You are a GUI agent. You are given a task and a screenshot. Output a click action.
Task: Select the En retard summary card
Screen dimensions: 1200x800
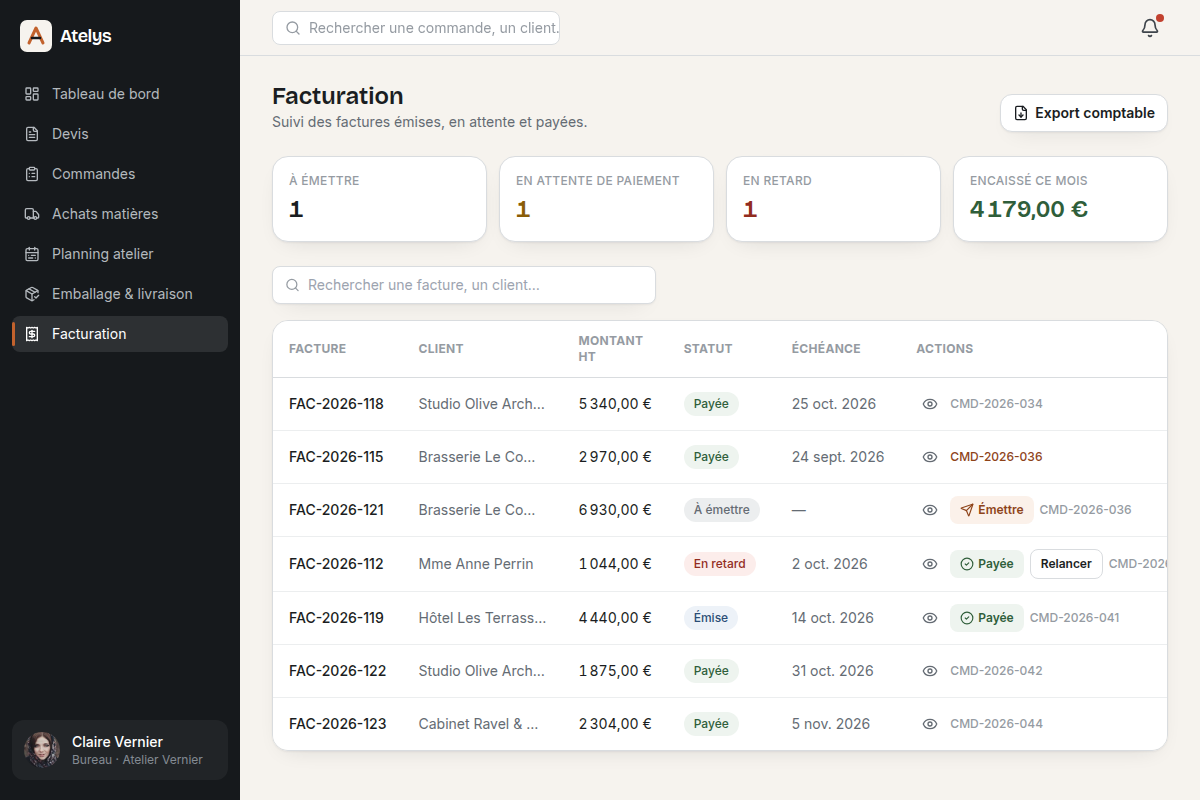[833, 199]
